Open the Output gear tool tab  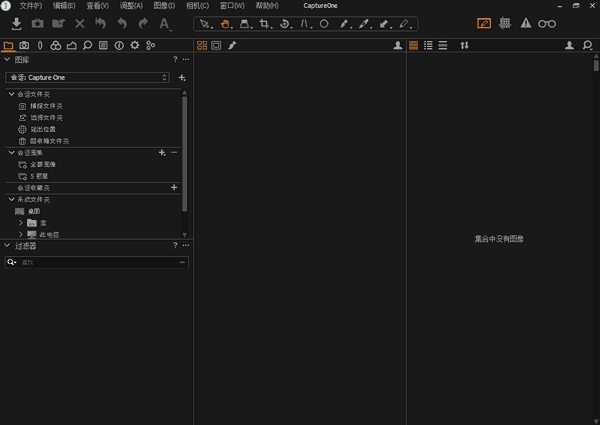click(135, 46)
